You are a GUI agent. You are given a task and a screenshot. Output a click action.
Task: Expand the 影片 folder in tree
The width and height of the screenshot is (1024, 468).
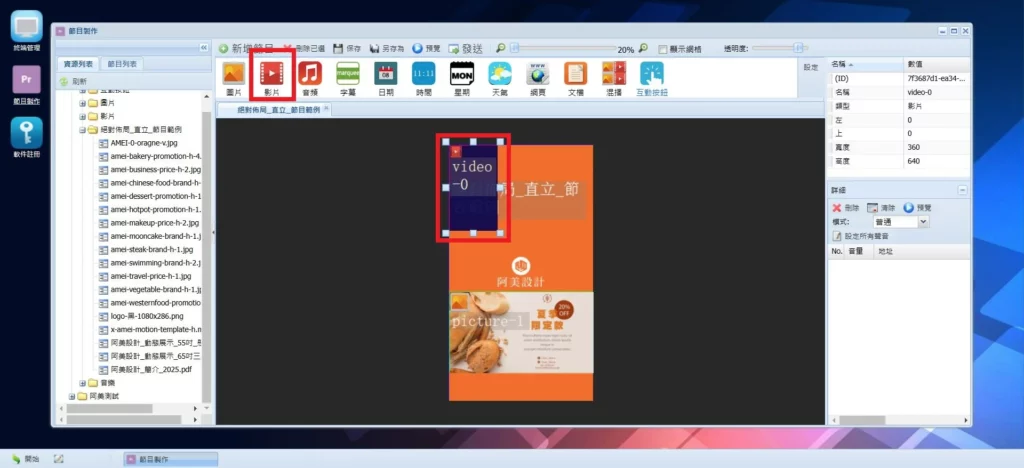pos(83,116)
